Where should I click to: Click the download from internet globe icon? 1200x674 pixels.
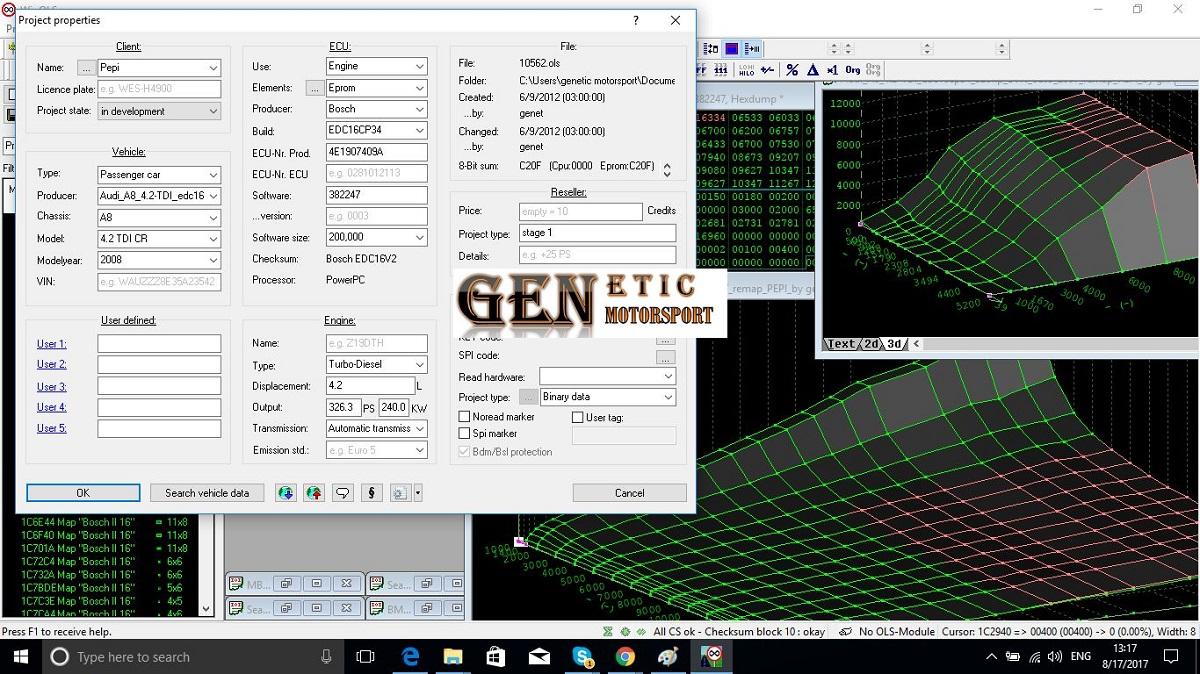(286, 493)
